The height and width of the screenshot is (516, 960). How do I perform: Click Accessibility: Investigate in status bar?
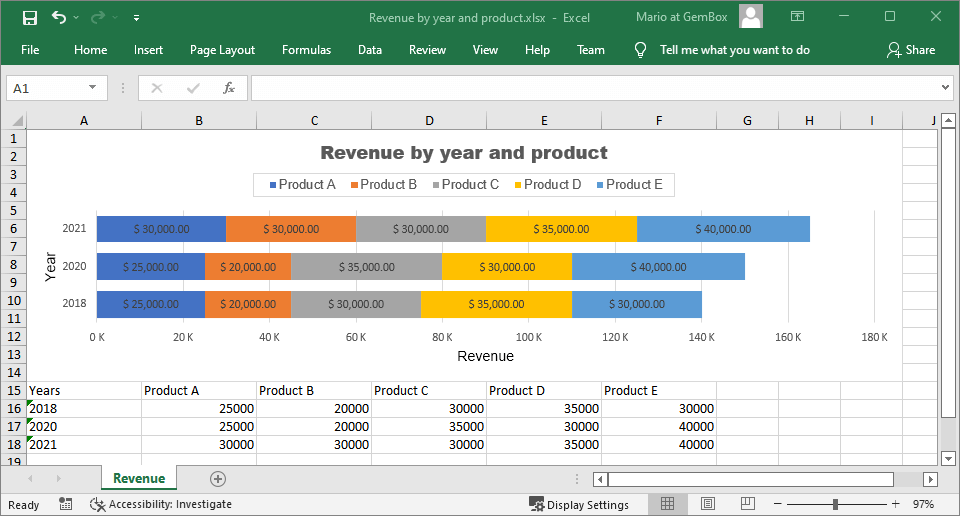(x=161, y=504)
